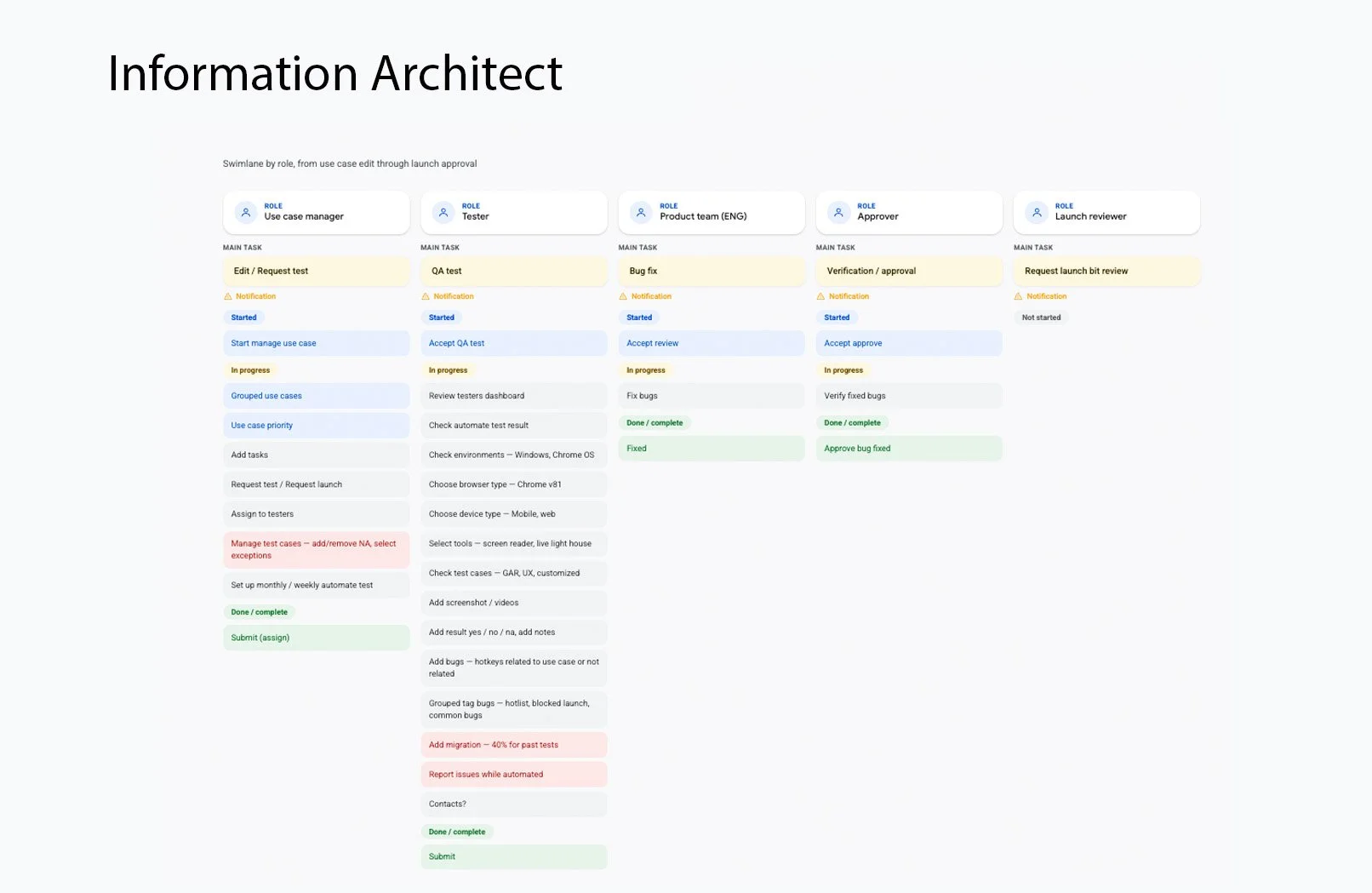This screenshot has width=1372, height=893.
Task: Click the Grouped use cases step
Action: (x=317, y=396)
